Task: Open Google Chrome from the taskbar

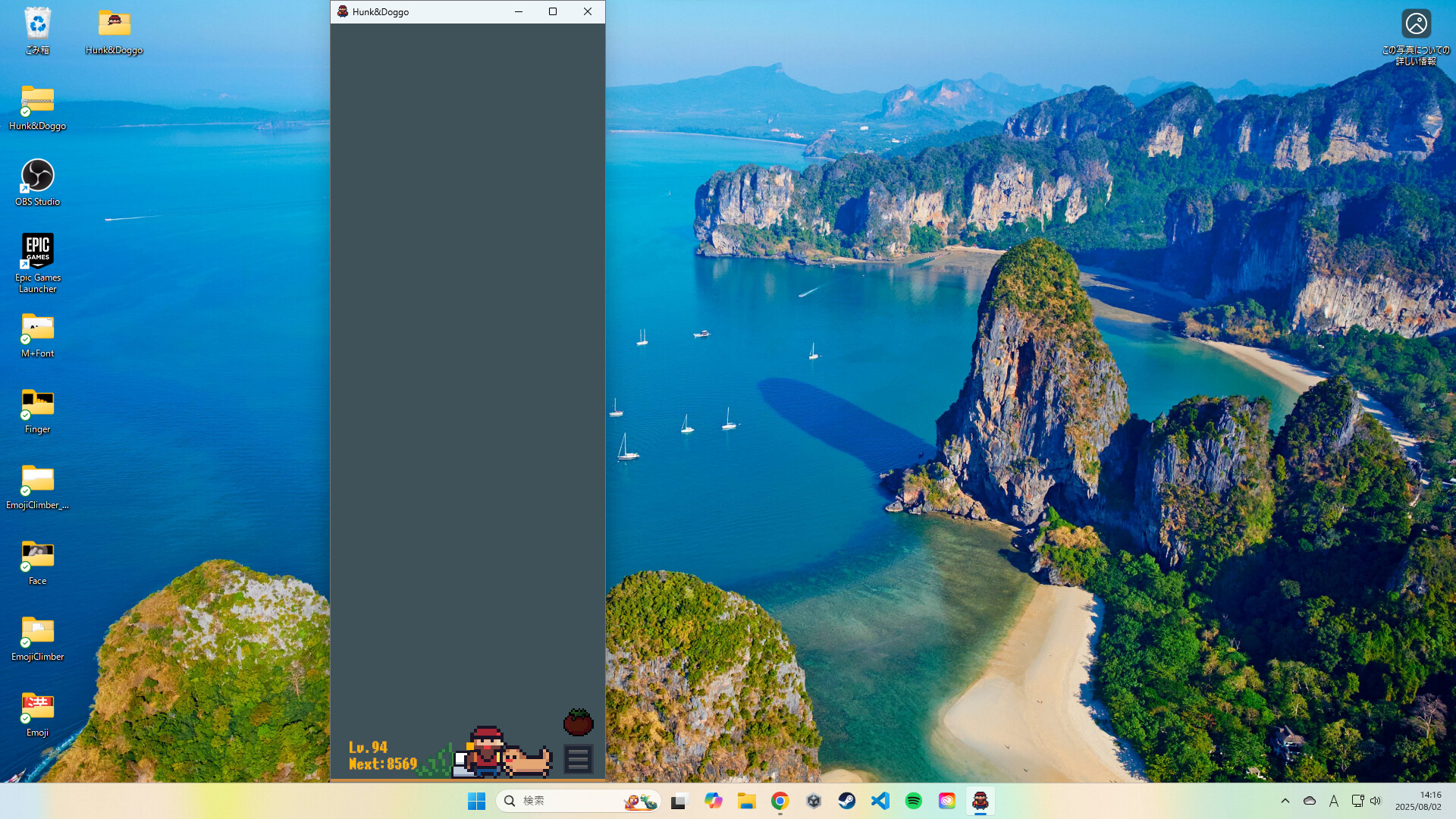Action: (779, 801)
